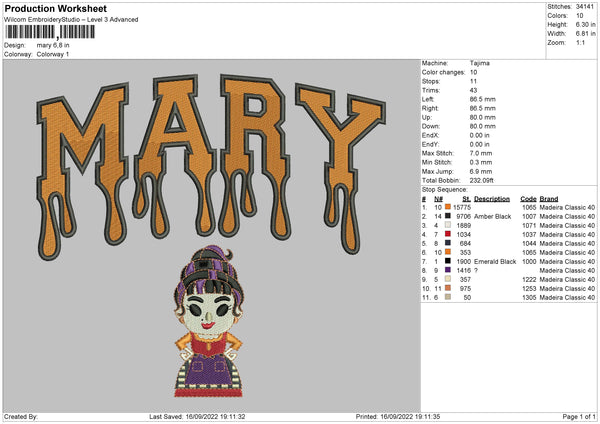Click the Production Worksheet title
Image resolution: width=600 pixels, height=424 pixels.
pos(56,9)
